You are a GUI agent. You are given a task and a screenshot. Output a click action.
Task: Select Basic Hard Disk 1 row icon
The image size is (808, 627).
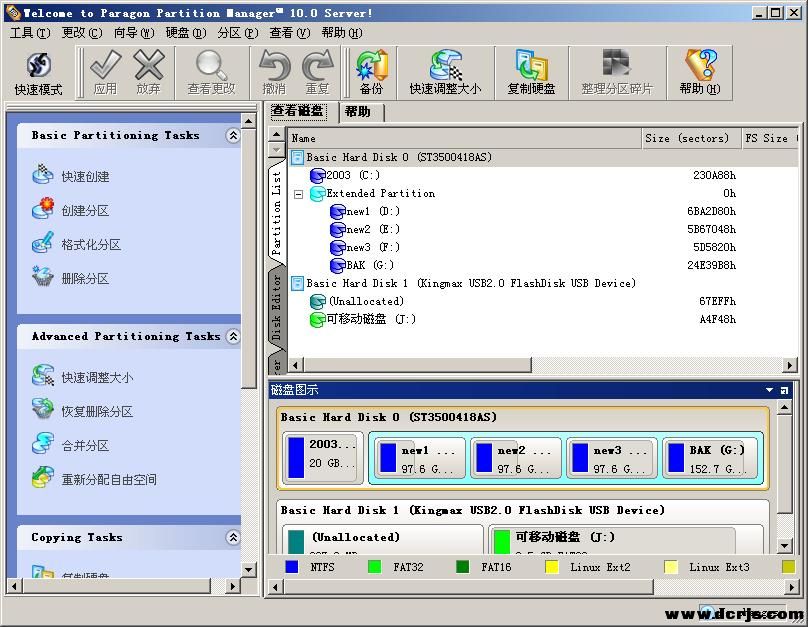coord(297,283)
